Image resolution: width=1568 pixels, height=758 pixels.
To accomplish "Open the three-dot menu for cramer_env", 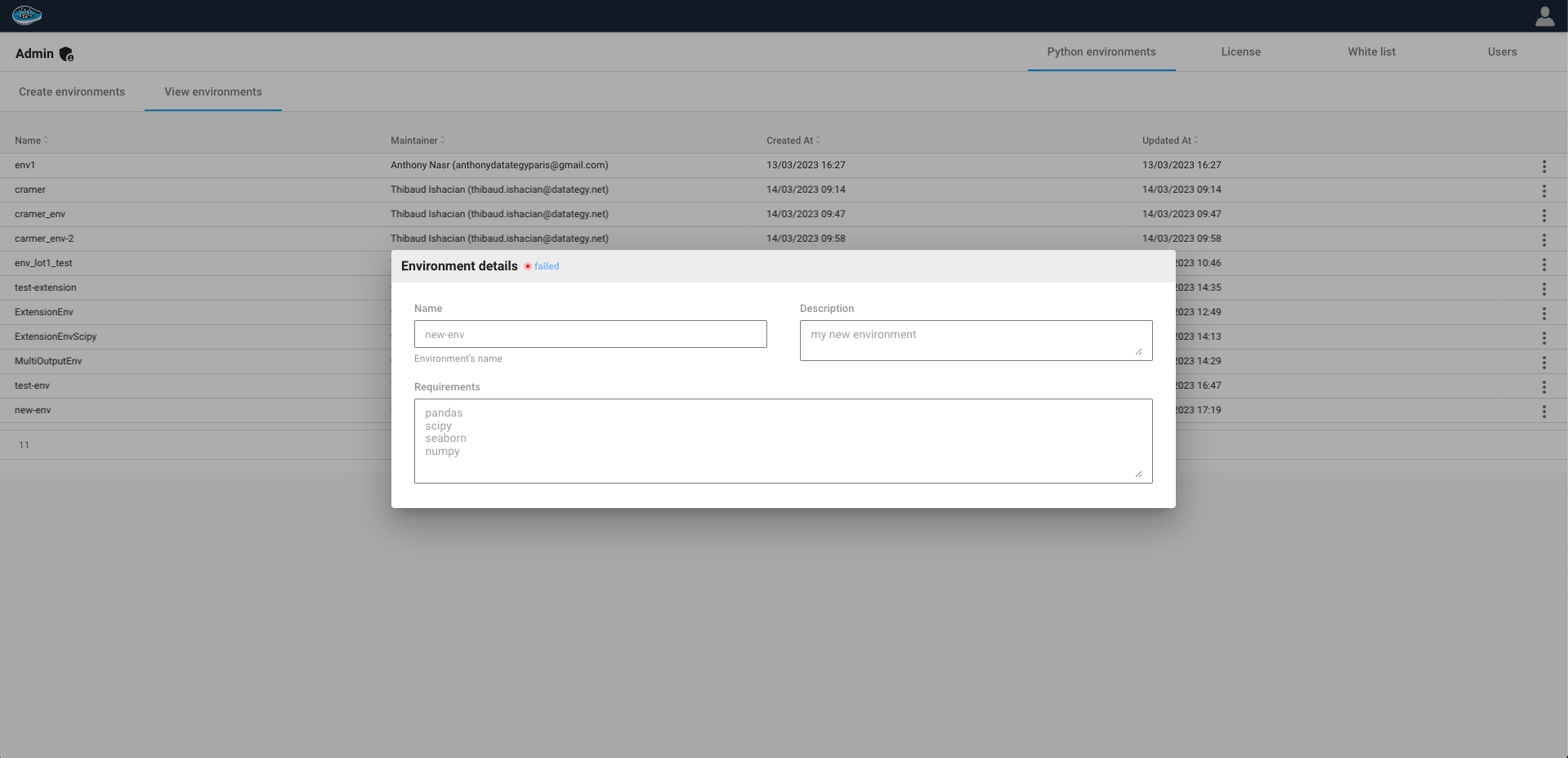I will [x=1543, y=216].
